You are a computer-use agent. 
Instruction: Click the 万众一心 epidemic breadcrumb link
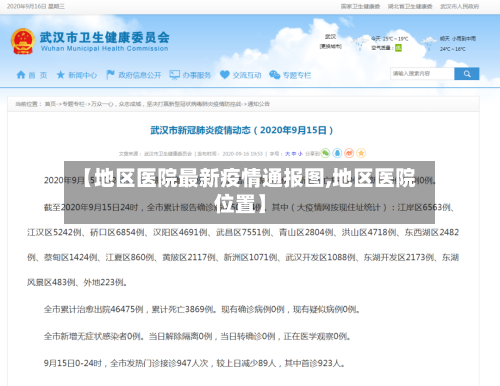tap(166, 104)
